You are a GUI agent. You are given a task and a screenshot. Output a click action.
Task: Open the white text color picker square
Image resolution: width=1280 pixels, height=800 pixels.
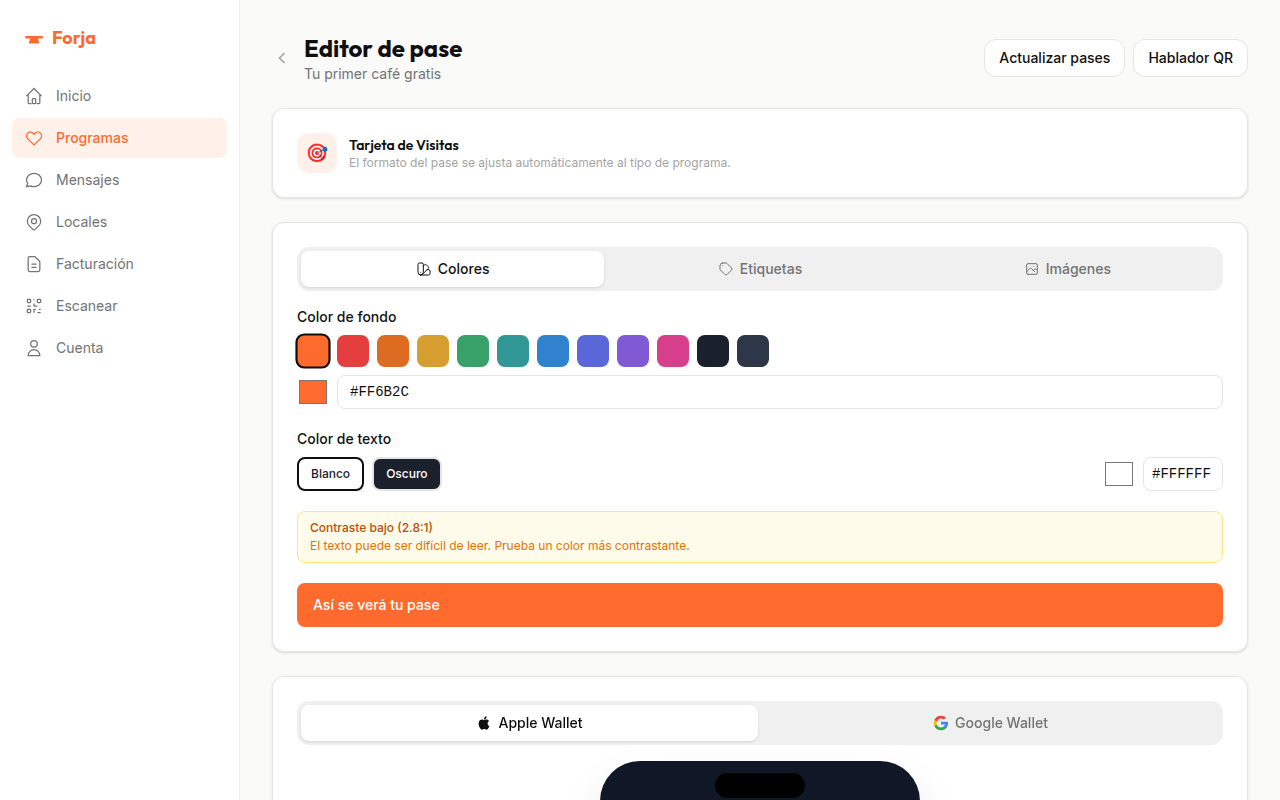pyautogui.click(x=1119, y=474)
